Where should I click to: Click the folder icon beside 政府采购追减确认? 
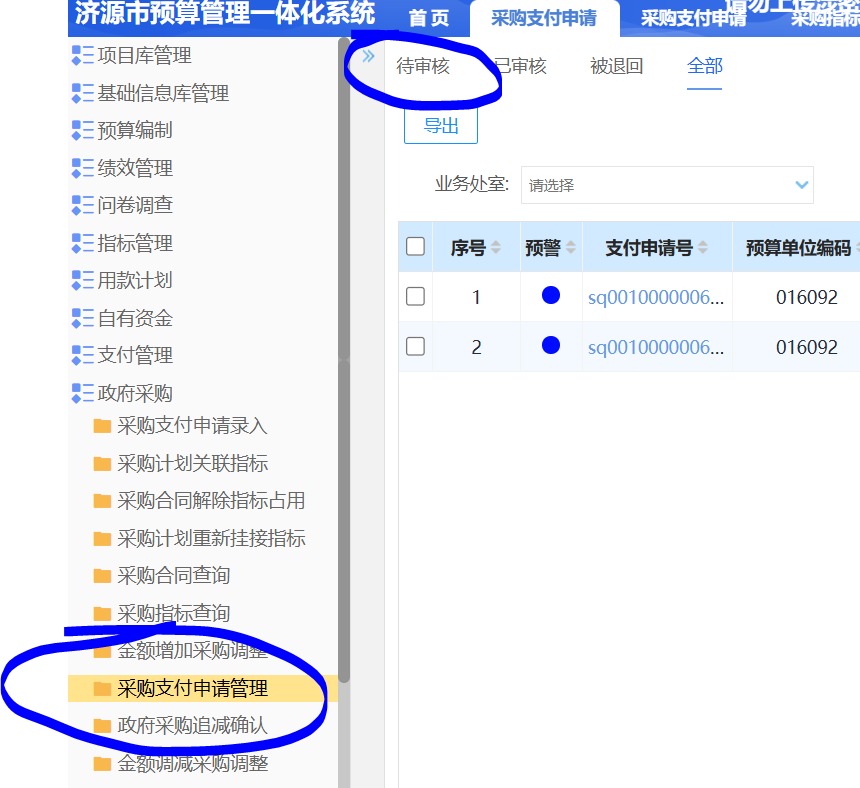point(102,726)
